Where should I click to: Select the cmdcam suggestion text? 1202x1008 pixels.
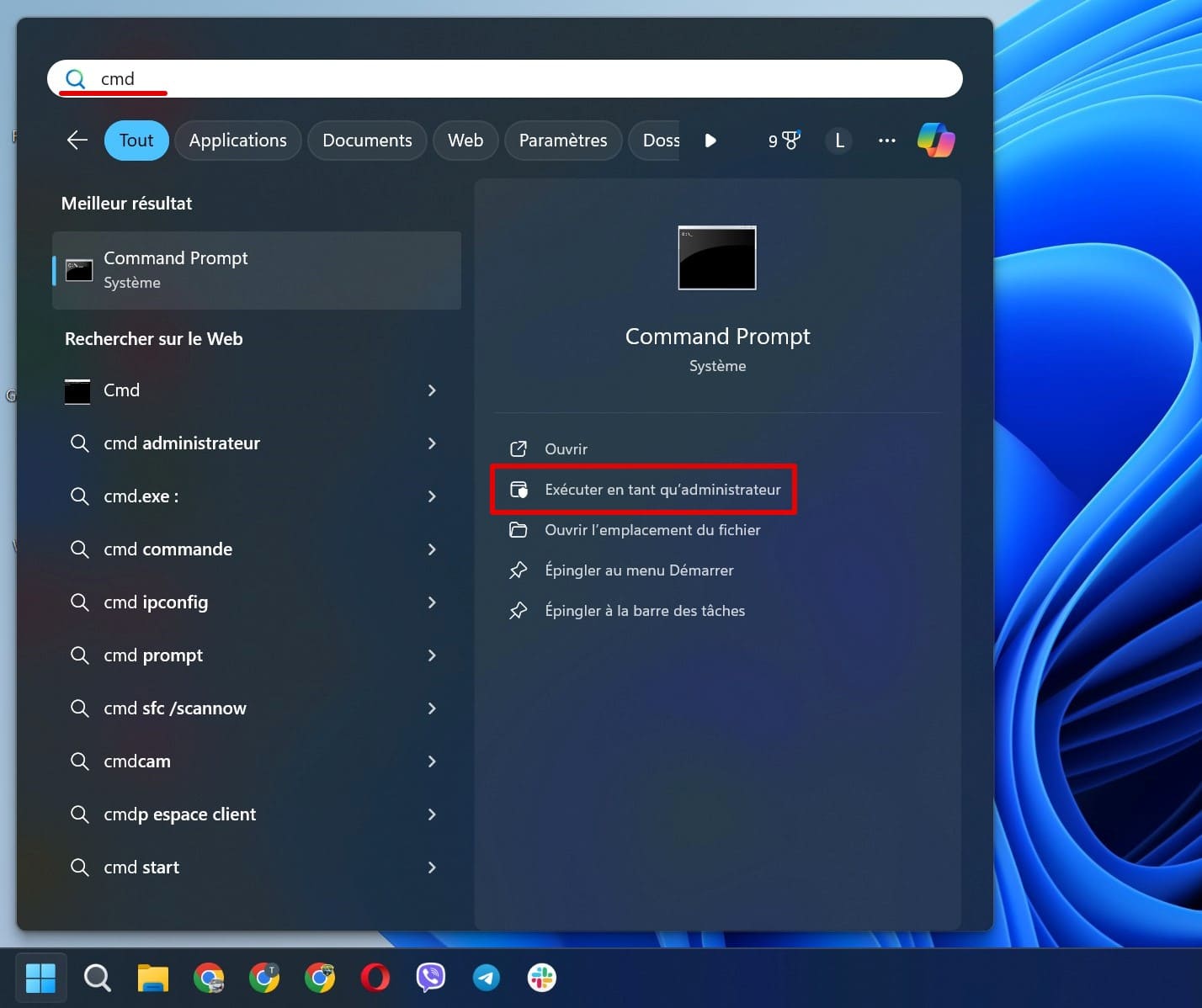point(137,761)
